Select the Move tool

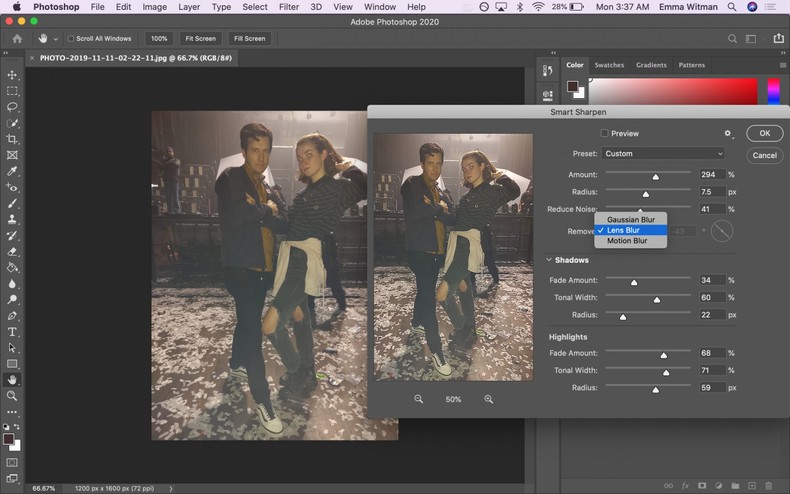(x=12, y=75)
